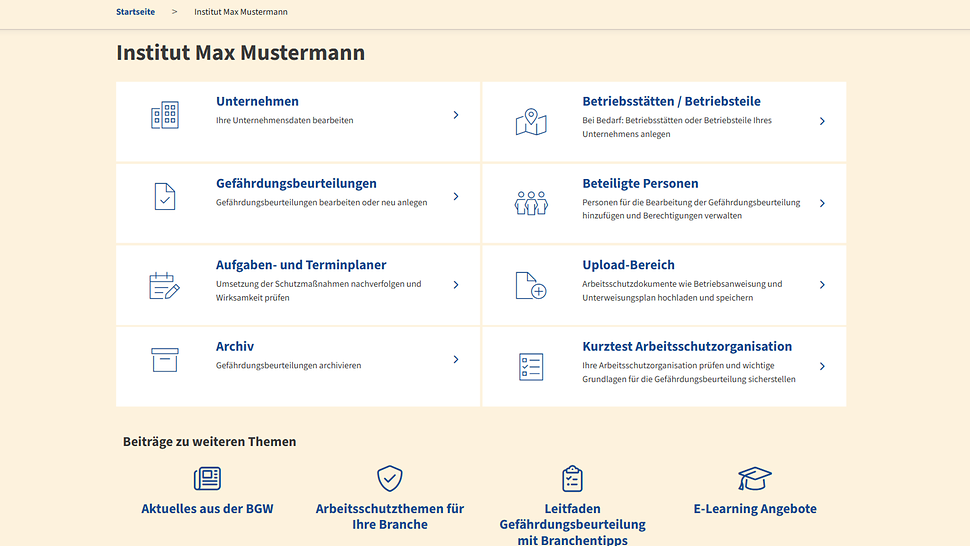Open the Betriebsstätten / Betriebsteile heading
The width and height of the screenshot is (970, 546).
pyautogui.click(x=671, y=101)
